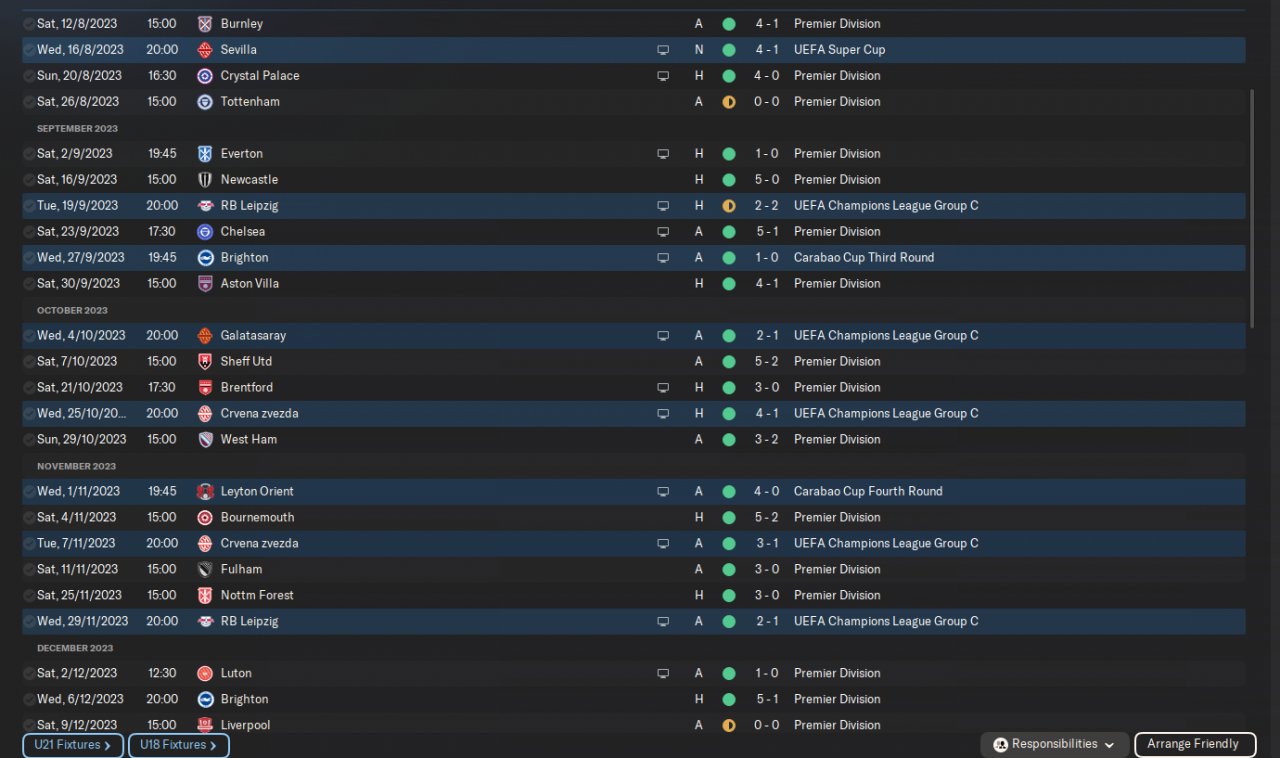
Task: Tick the checkmark circle beside Sat, 12/8/2023
Action: coord(29,23)
